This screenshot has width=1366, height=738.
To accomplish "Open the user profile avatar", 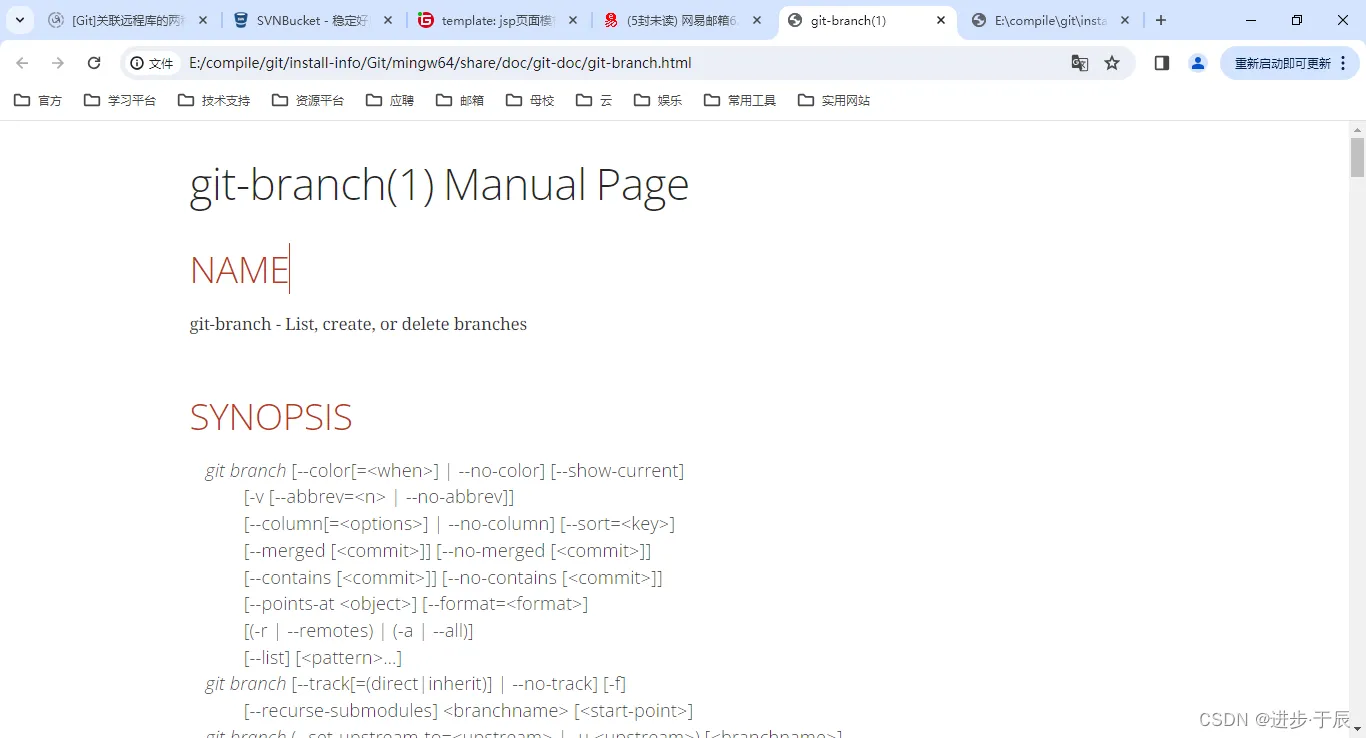I will tap(1197, 63).
